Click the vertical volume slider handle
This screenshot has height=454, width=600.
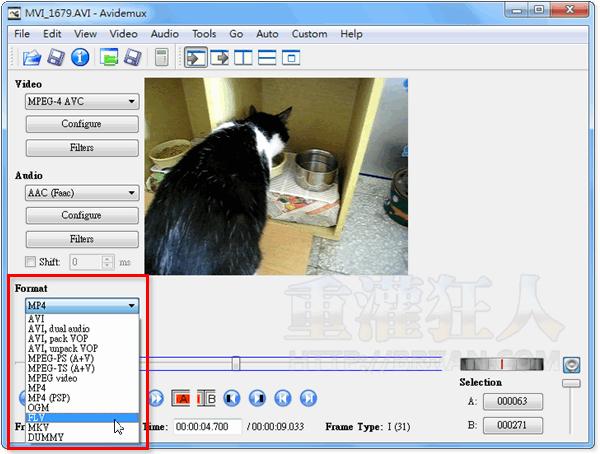[x=571, y=383]
